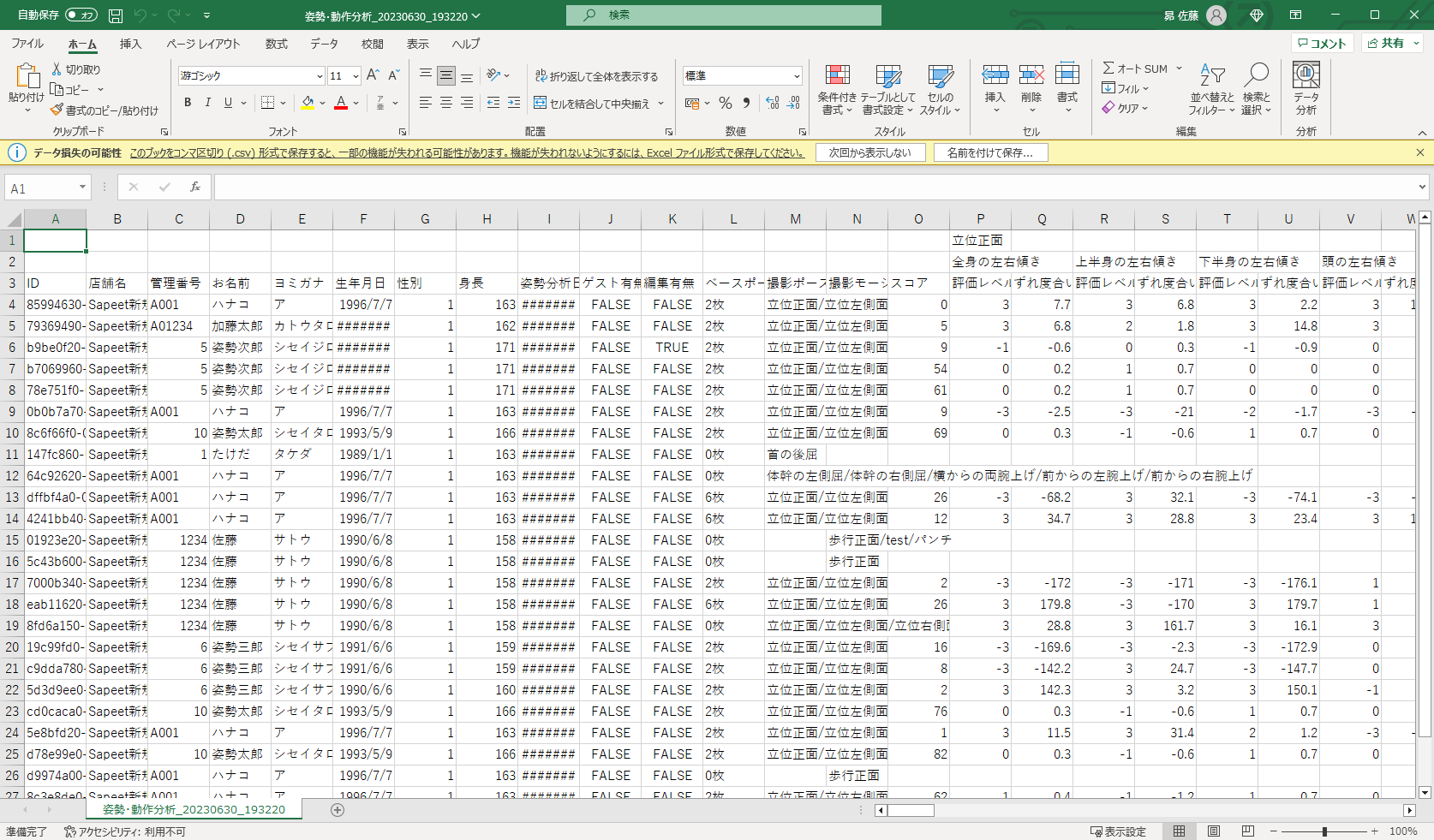Open the Page Layout (ページ レイアウト) tab
The image size is (1434, 840).
[203, 44]
